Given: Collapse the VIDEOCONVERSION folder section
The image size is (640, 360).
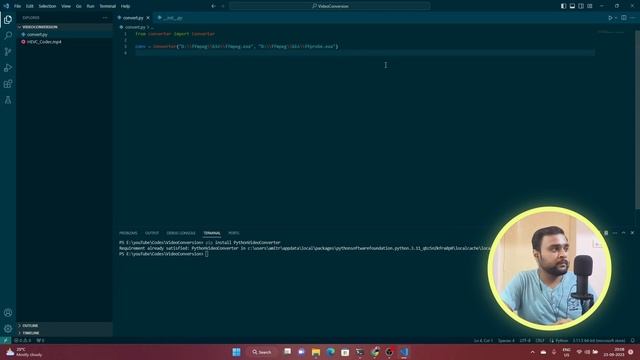Looking at the screenshot, I should (64, 27).
